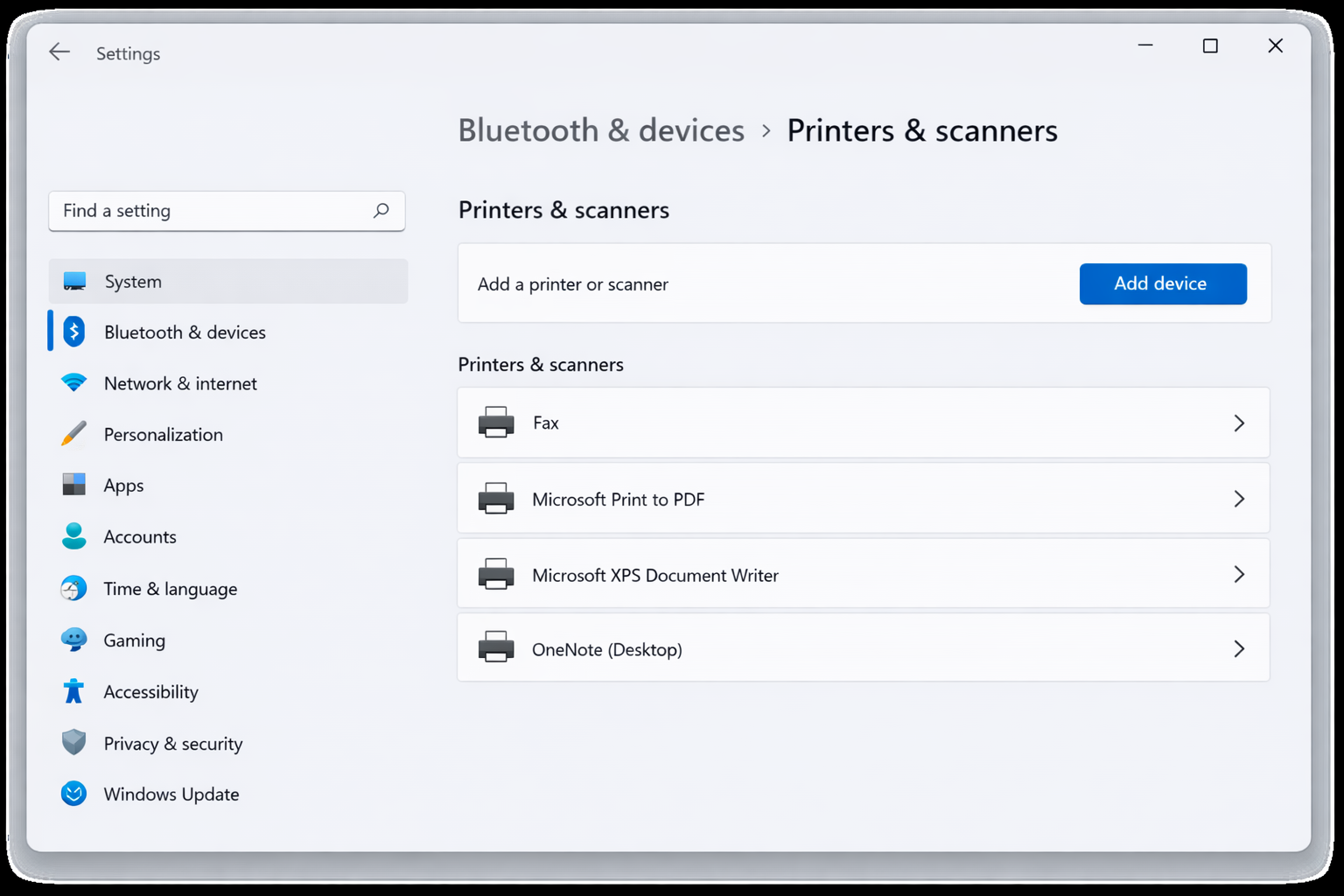Select the Microsoft Print to PDF printer icon
Image resolution: width=1344 pixels, height=896 pixels.
coord(497,499)
